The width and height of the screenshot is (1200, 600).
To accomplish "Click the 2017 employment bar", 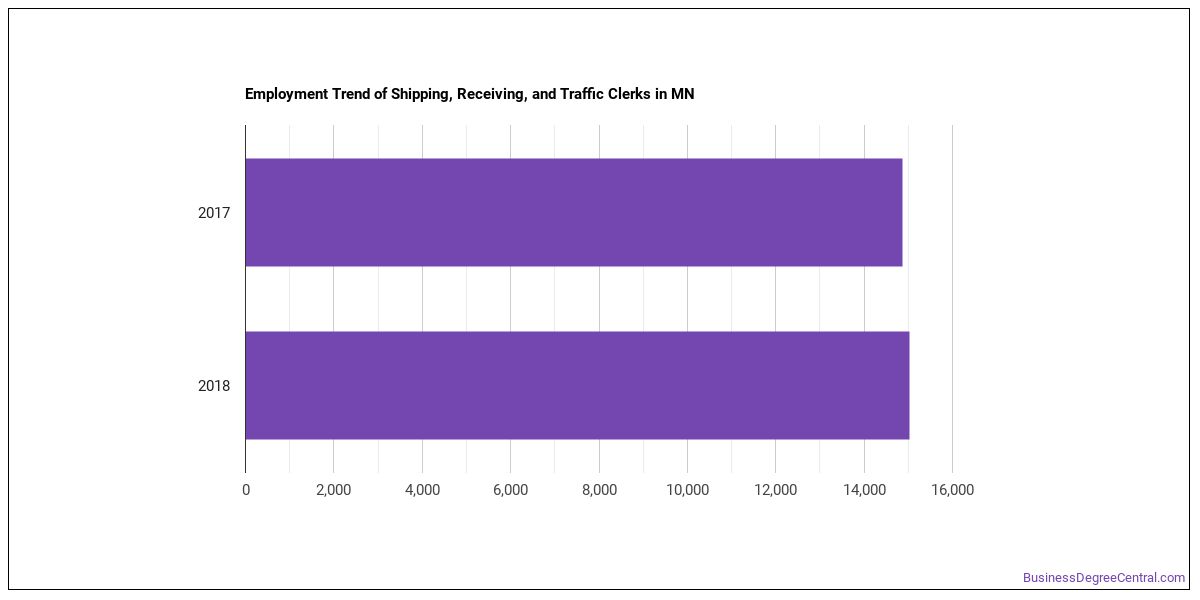I will 574,212.
